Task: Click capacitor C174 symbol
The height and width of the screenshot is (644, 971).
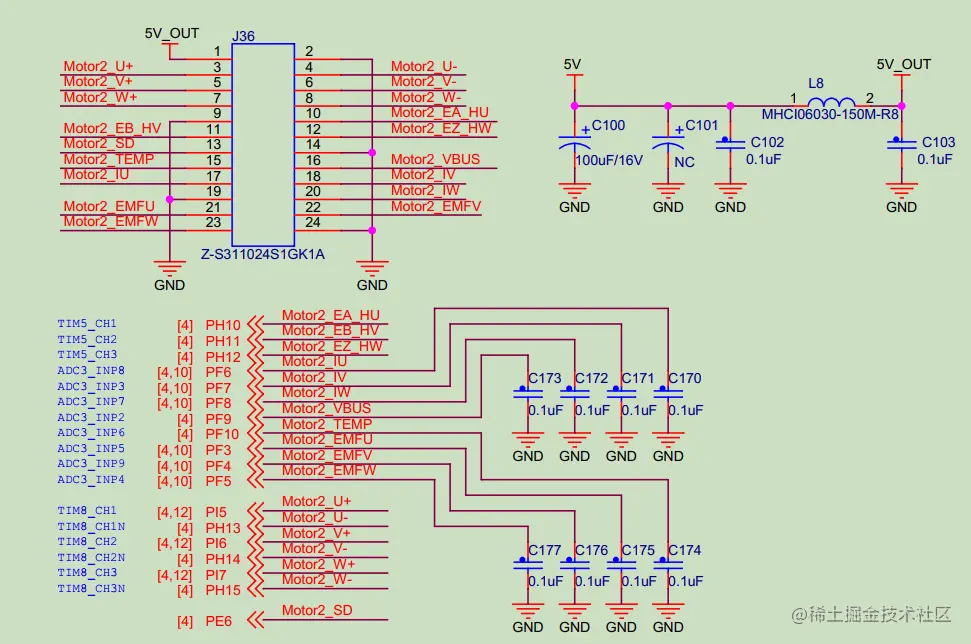Action: point(668,563)
